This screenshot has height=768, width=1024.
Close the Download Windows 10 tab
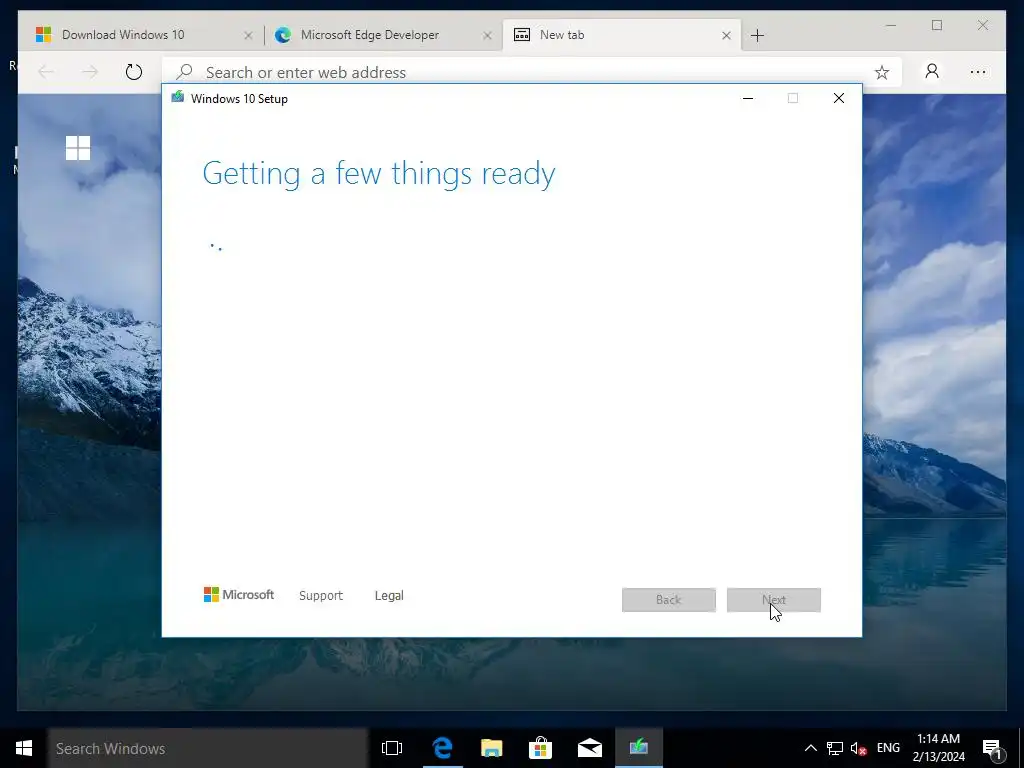pyautogui.click(x=248, y=36)
